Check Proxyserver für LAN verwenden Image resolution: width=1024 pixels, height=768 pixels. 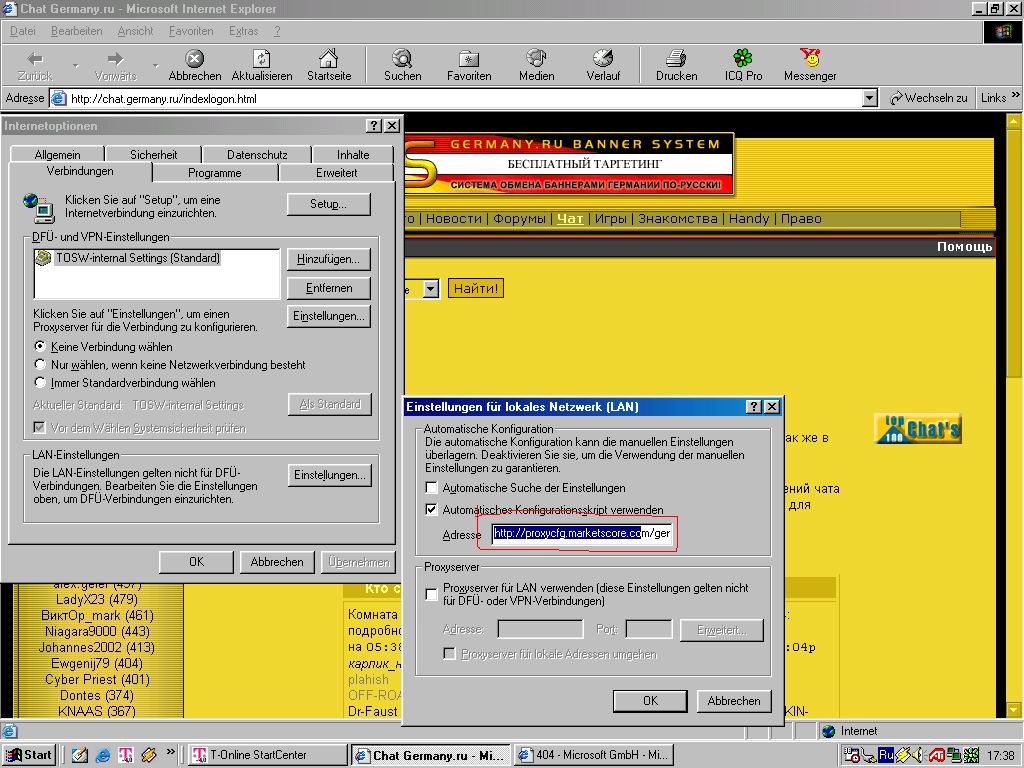431,594
